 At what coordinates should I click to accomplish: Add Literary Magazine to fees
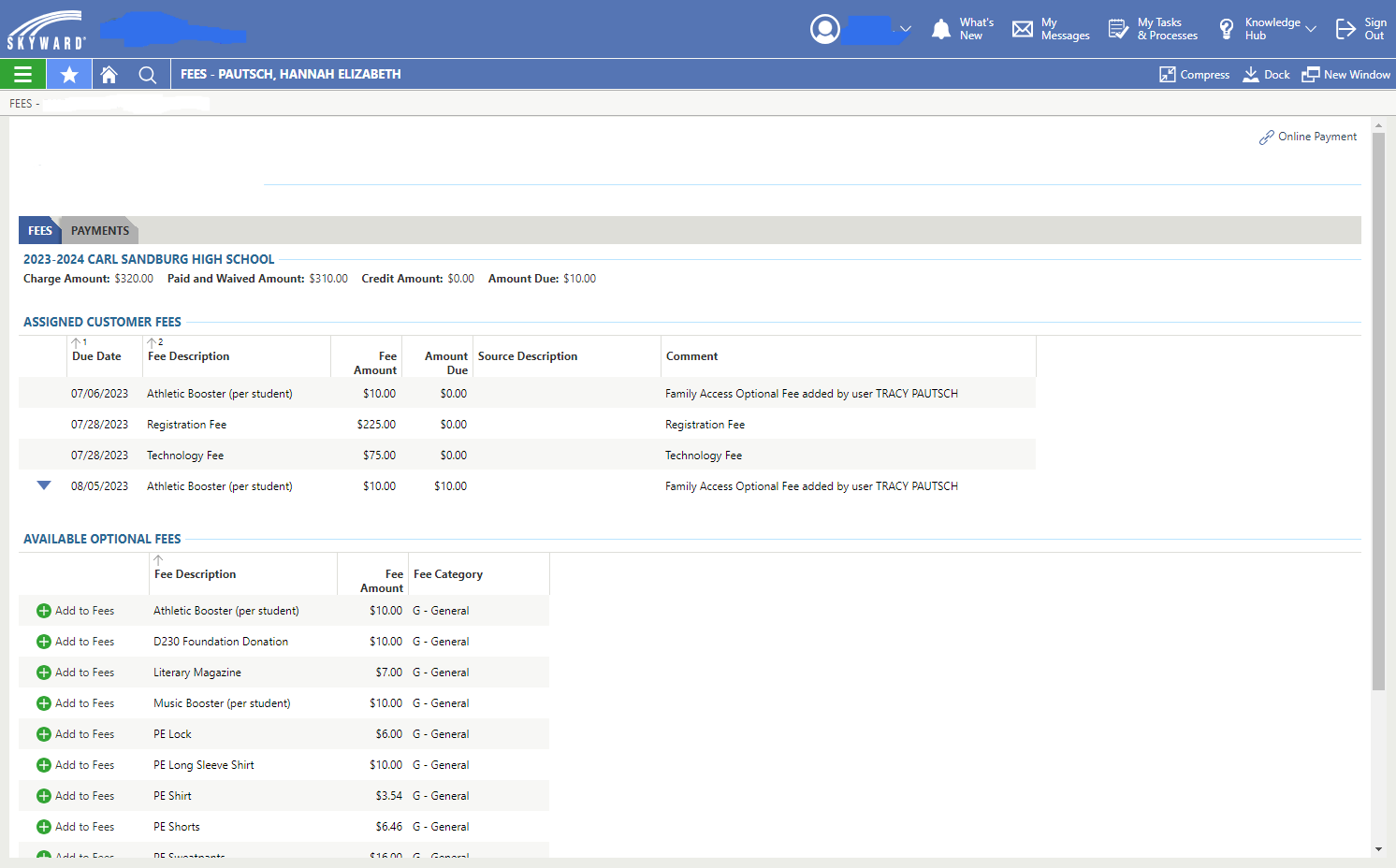point(75,673)
